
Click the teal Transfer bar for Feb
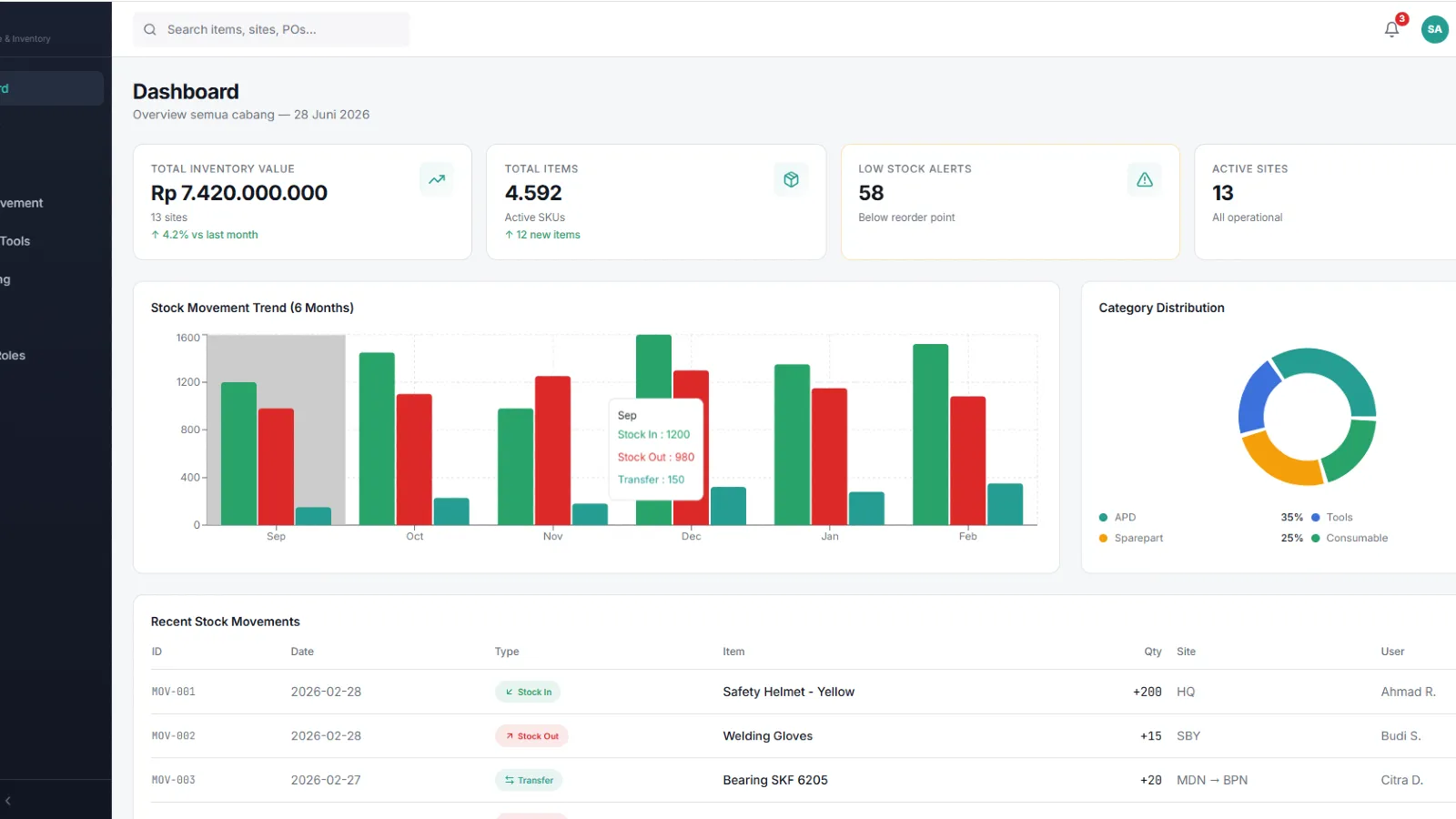pyautogui.click(x=1005, y=504)
